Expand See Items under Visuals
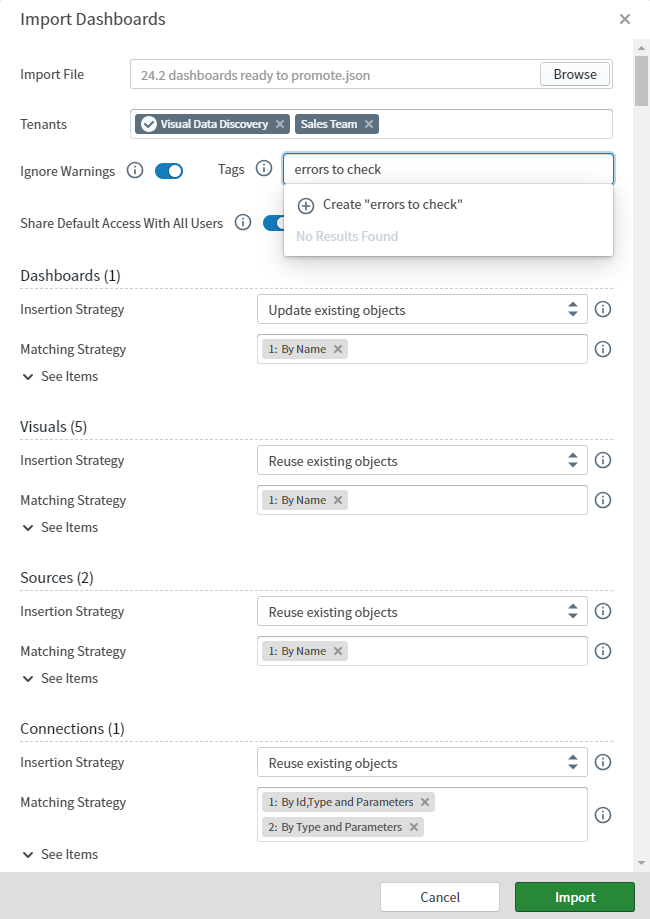This screenshot has height=919, width=650. tap(58, 527)
